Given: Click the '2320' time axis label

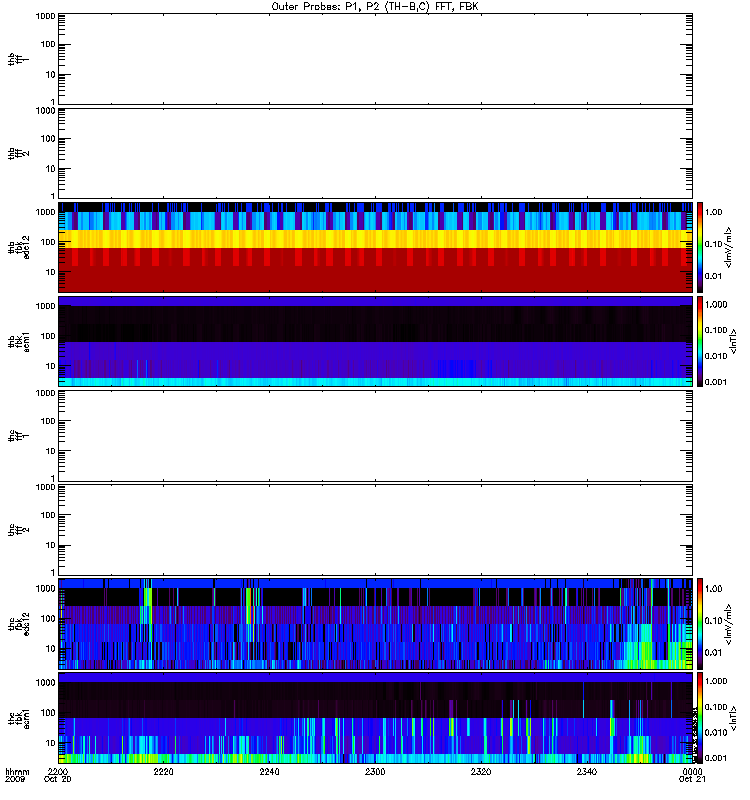Looking at the screenshot, I should pyautogui.click(x=481, y=771).
